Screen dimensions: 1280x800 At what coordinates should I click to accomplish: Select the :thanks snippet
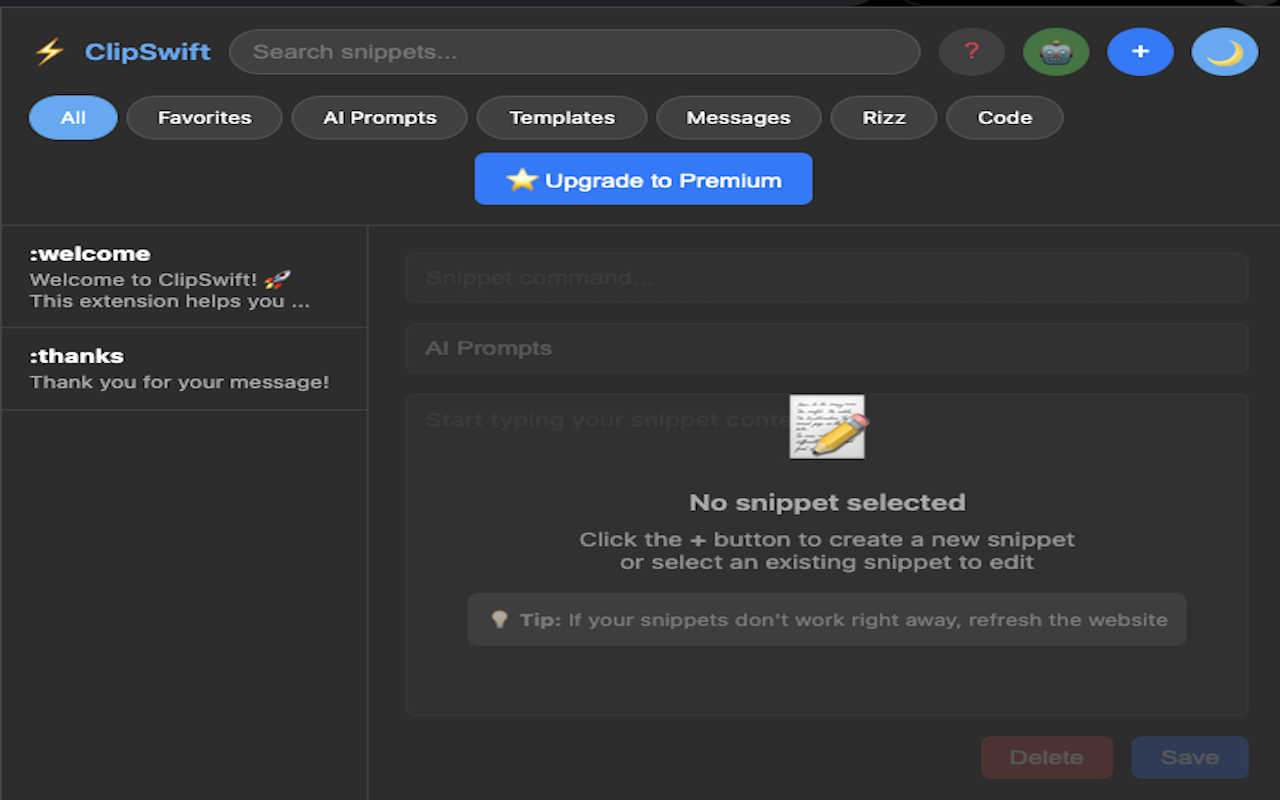[x=185, y=369]
